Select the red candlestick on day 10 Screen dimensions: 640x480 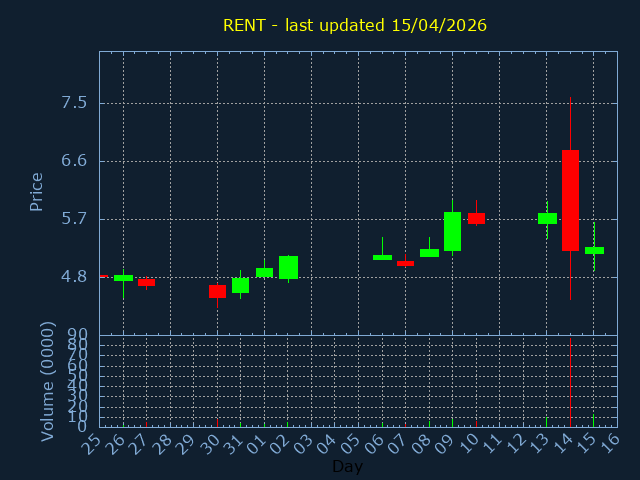point(476,218)
